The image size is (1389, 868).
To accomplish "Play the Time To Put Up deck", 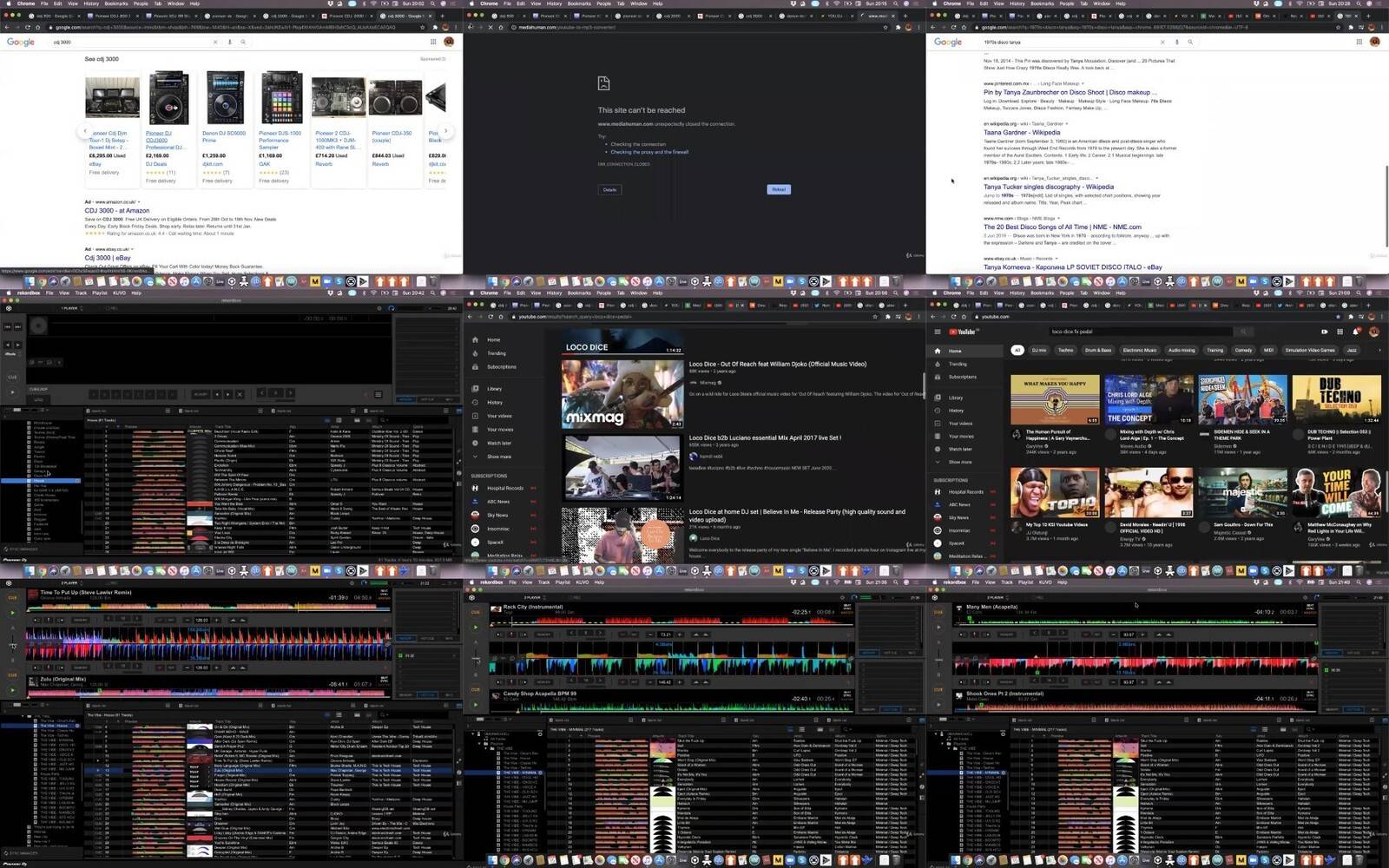I will pyautogui.click(x=12, y=613).
